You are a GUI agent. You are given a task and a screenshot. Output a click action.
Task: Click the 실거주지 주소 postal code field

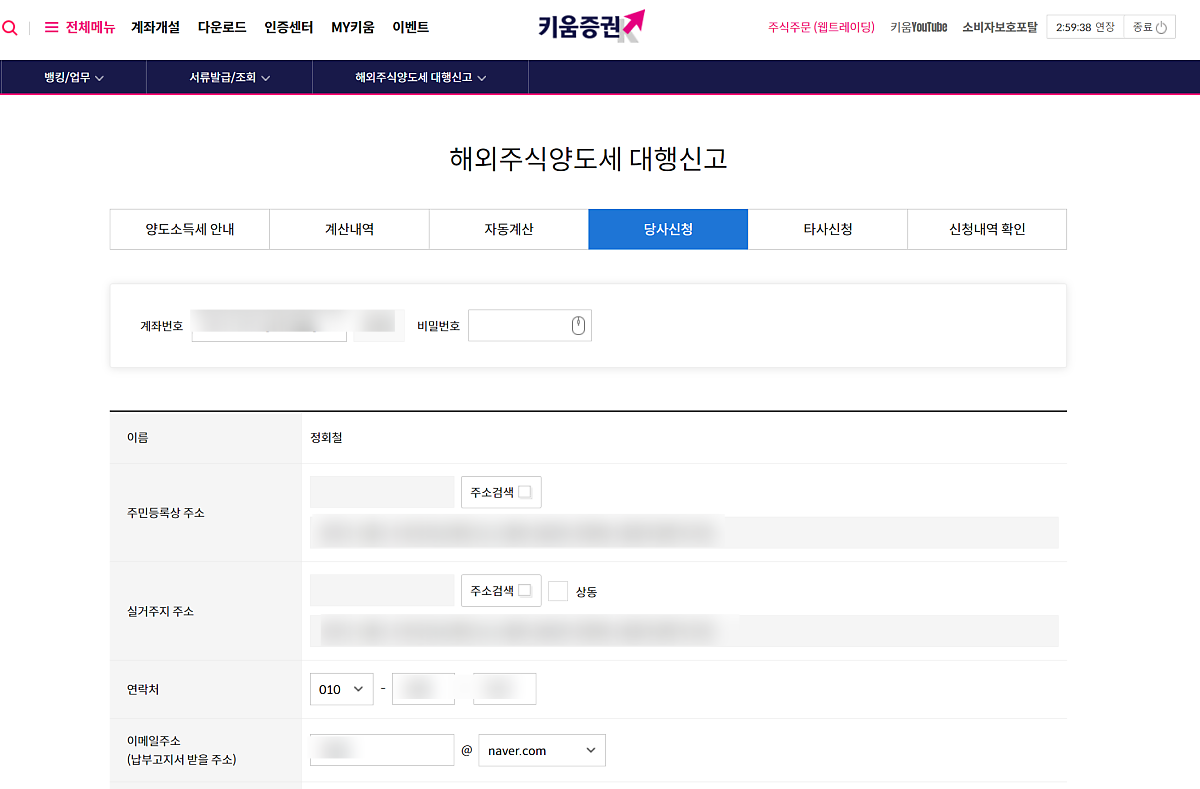382,591
